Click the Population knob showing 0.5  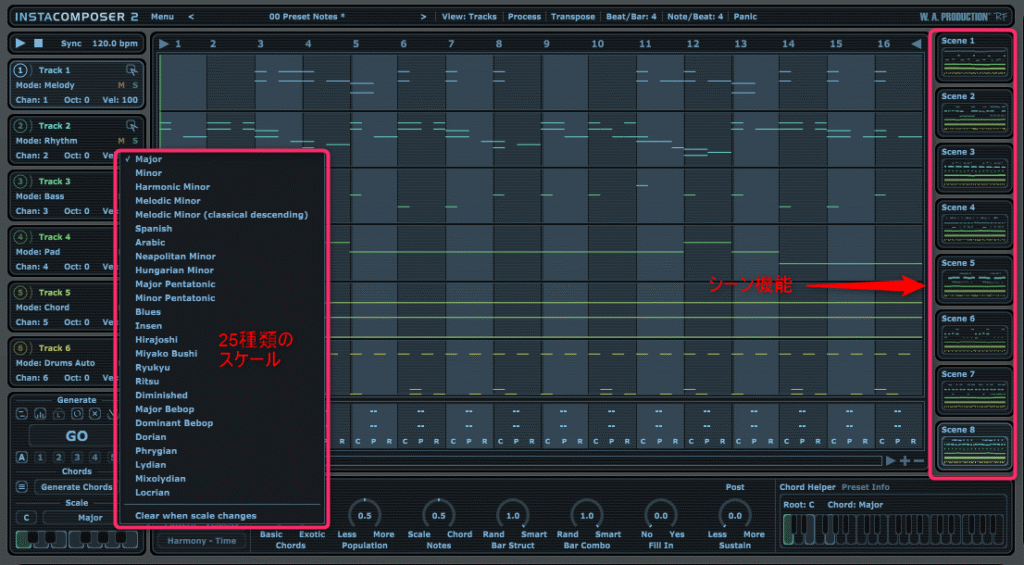[x=364, y=515]
